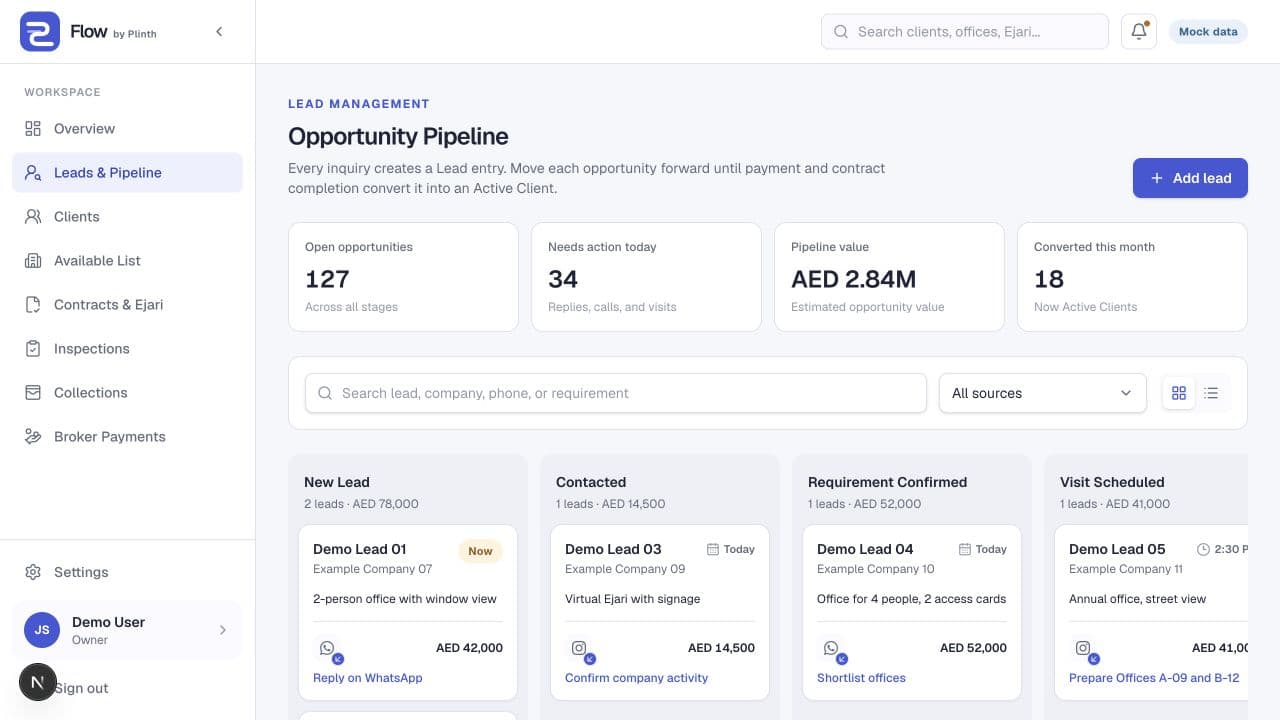Click the Pipeline value card
The image size is (1280, 720).
tap(889, 277)
